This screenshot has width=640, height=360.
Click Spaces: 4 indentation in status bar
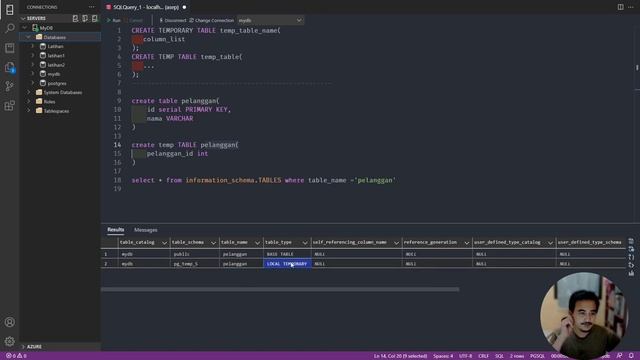[x=443, y=356]
